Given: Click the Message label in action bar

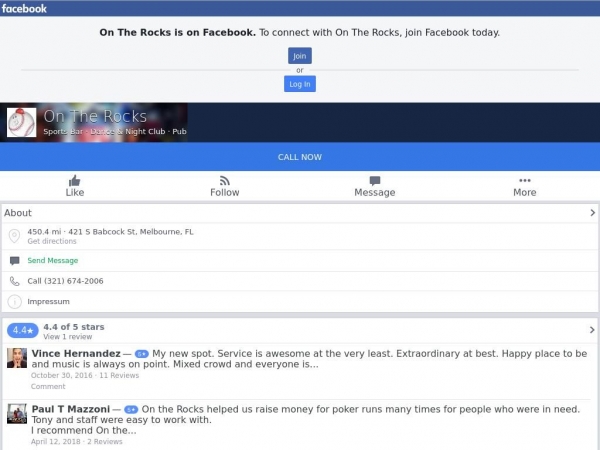Looking at the screenshot, I should [x=375, y=192].
